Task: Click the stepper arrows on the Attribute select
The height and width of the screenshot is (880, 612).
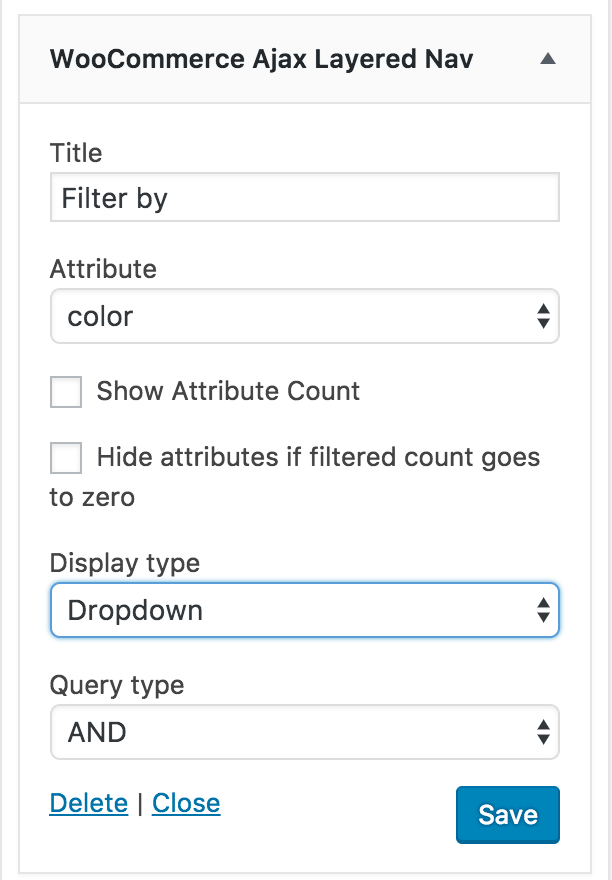Action: point(543,316)
